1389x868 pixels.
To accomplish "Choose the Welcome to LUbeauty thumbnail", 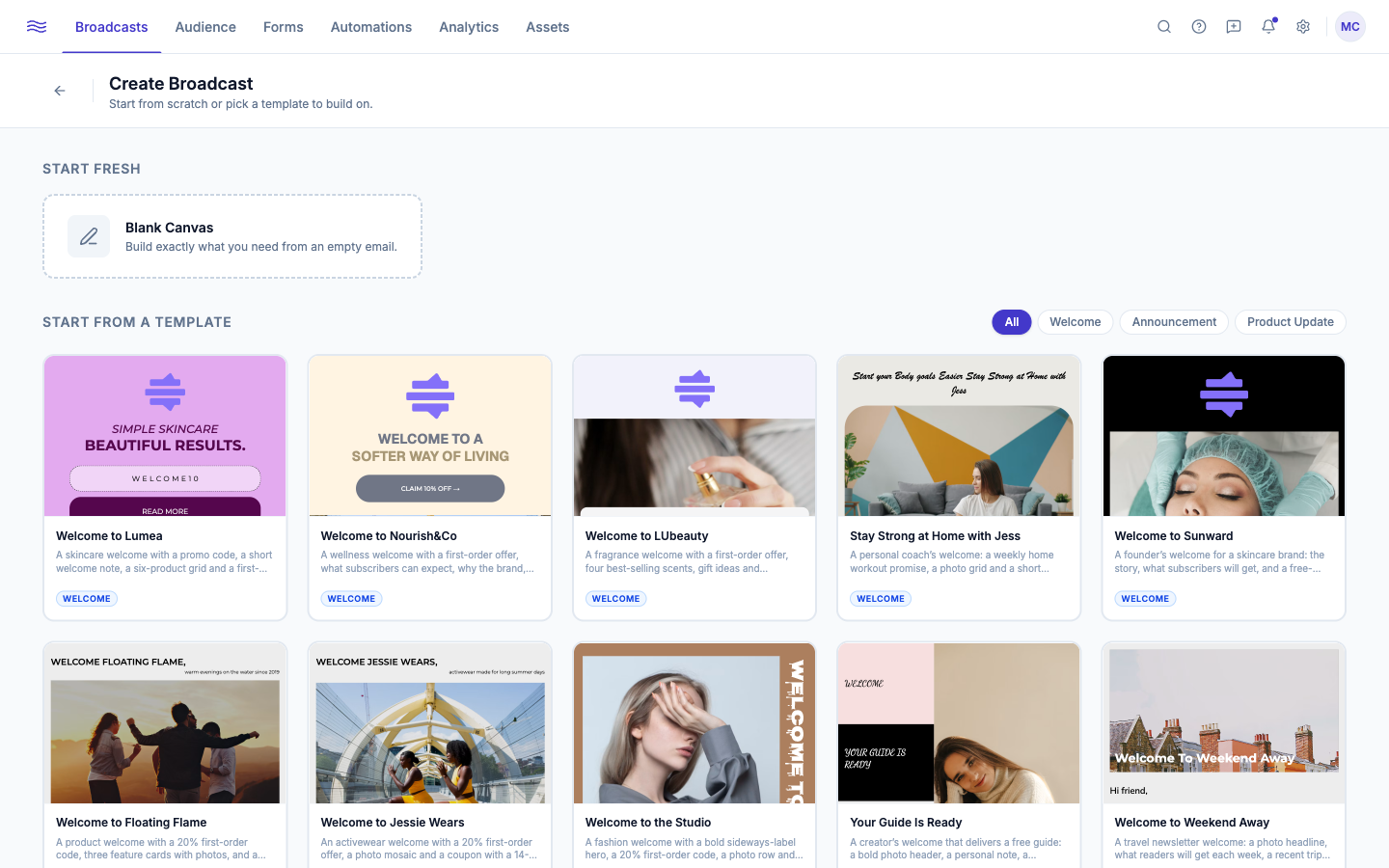I will point(694,436).
